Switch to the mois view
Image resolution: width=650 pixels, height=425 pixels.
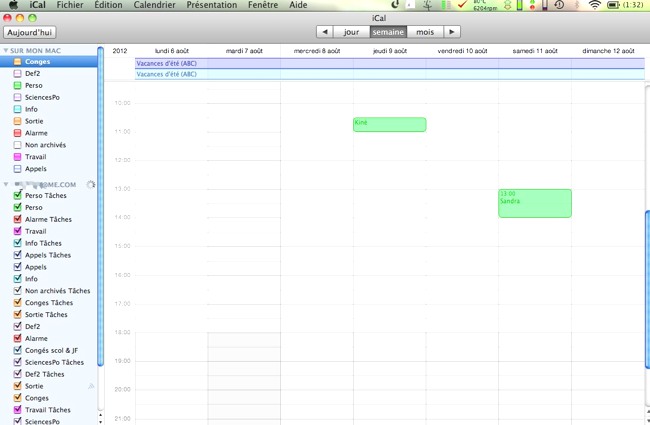pos(425,32)
